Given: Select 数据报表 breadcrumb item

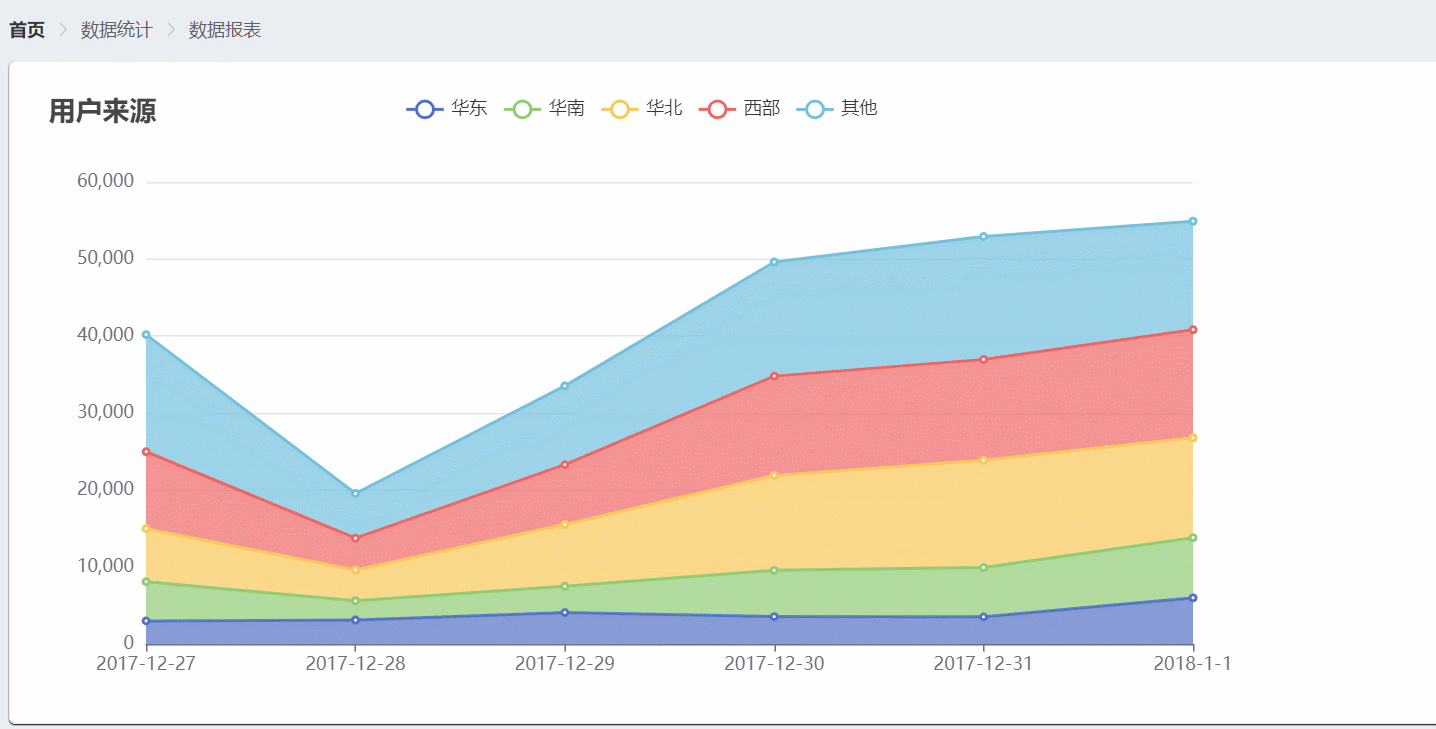Looking at the screenshot, I should tap(225, 30).
